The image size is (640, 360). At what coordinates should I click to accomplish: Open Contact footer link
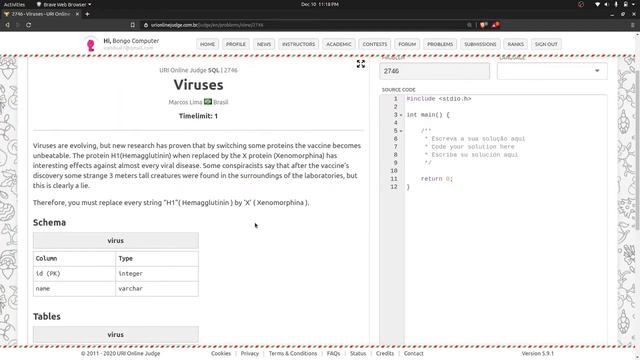point(413,353)
